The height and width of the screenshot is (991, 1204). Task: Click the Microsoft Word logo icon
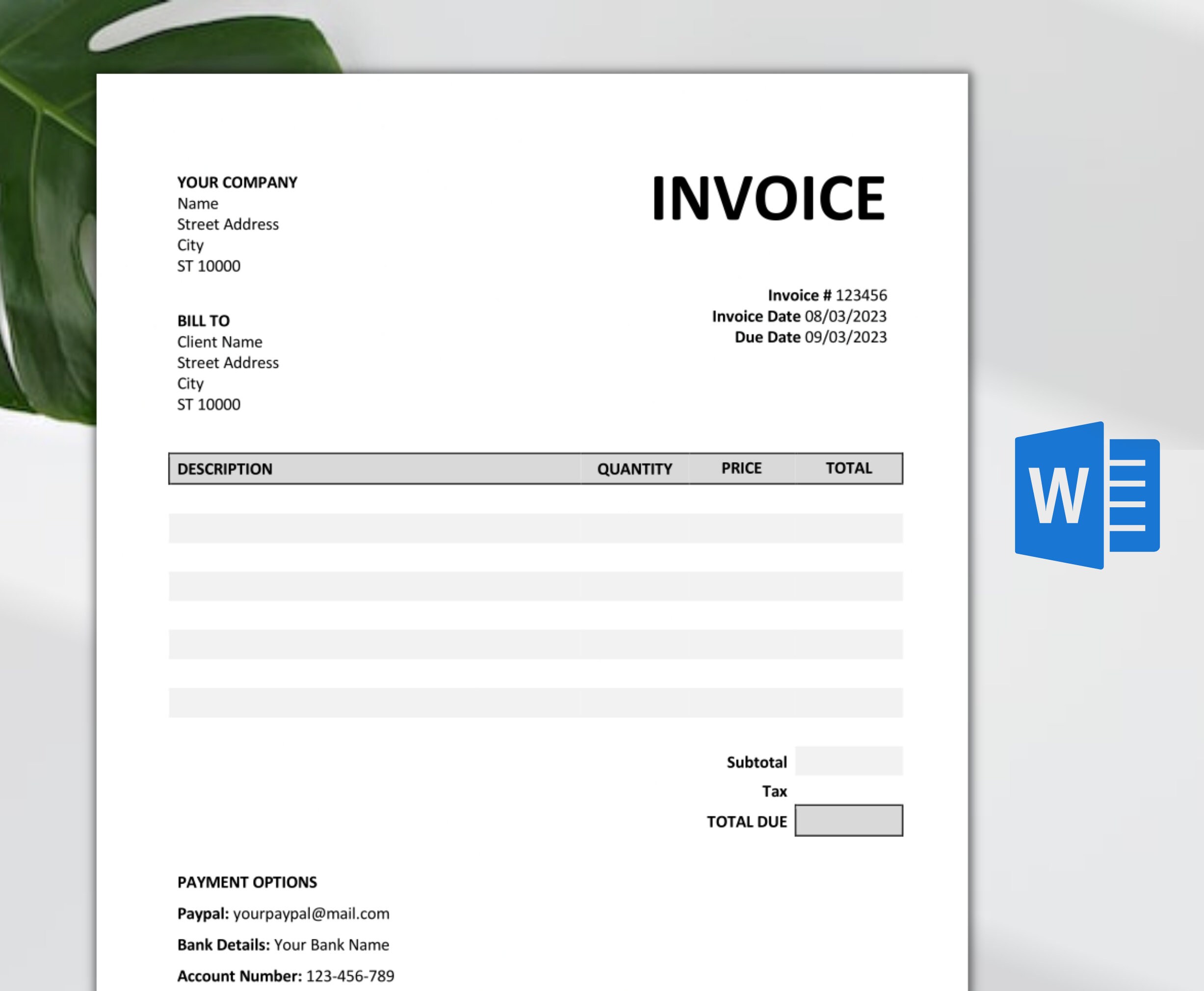pos(1087,495)
